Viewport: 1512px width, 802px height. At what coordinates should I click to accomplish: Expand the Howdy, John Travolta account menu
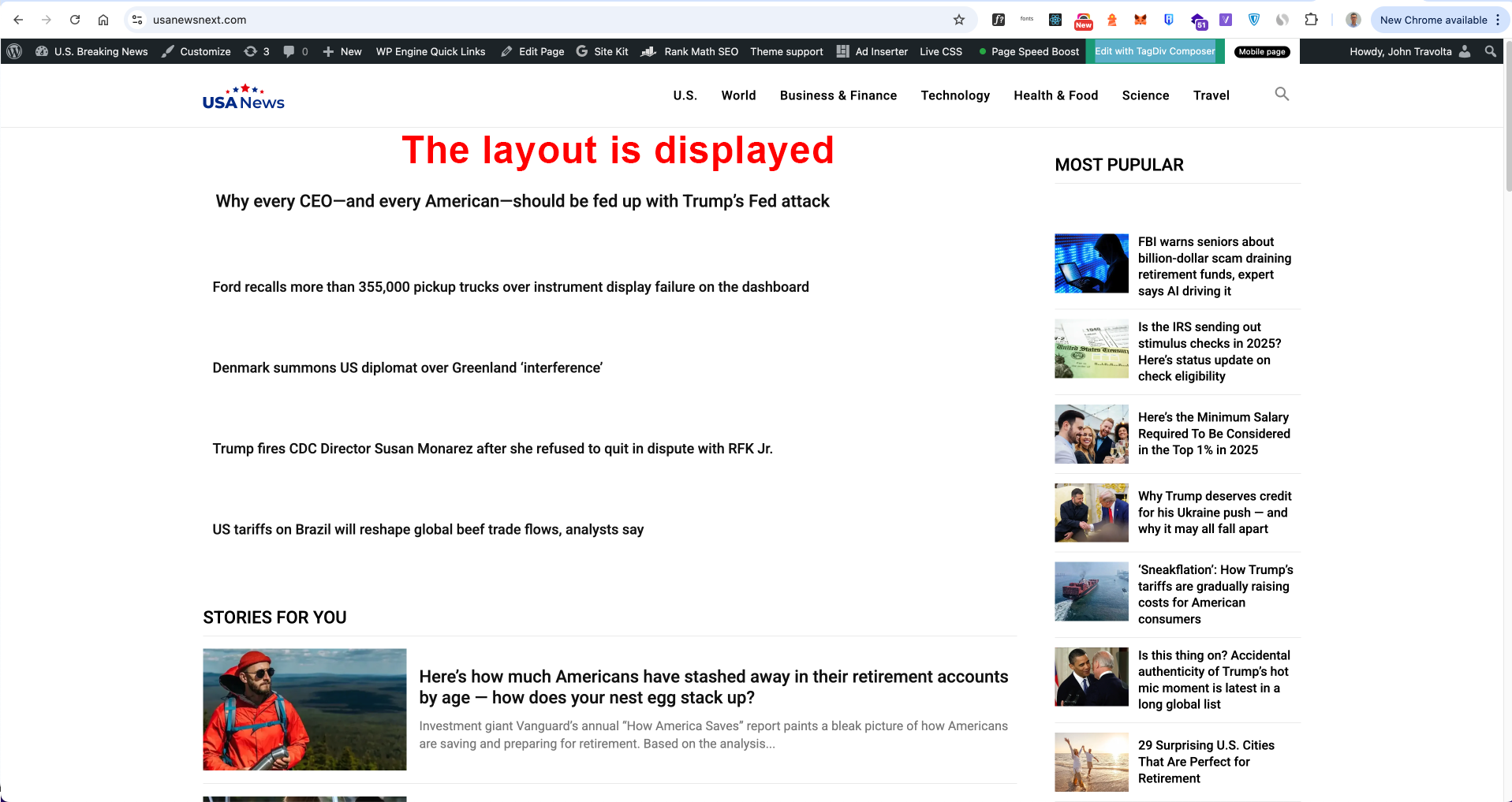tap(1409, 51)
